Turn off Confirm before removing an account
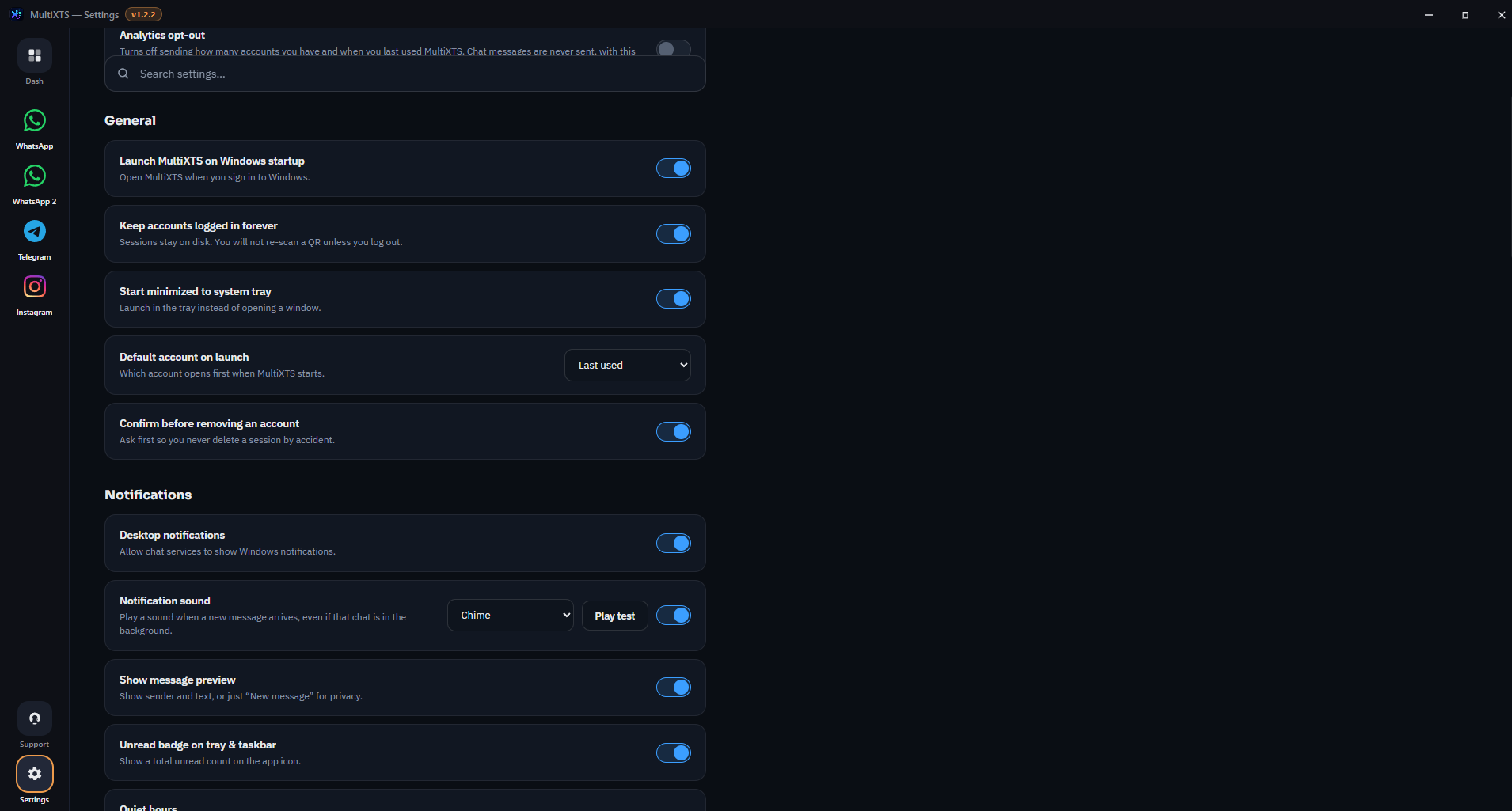Image resolution: width=1512 pixels, height=811 pixels. click(674, 432)
